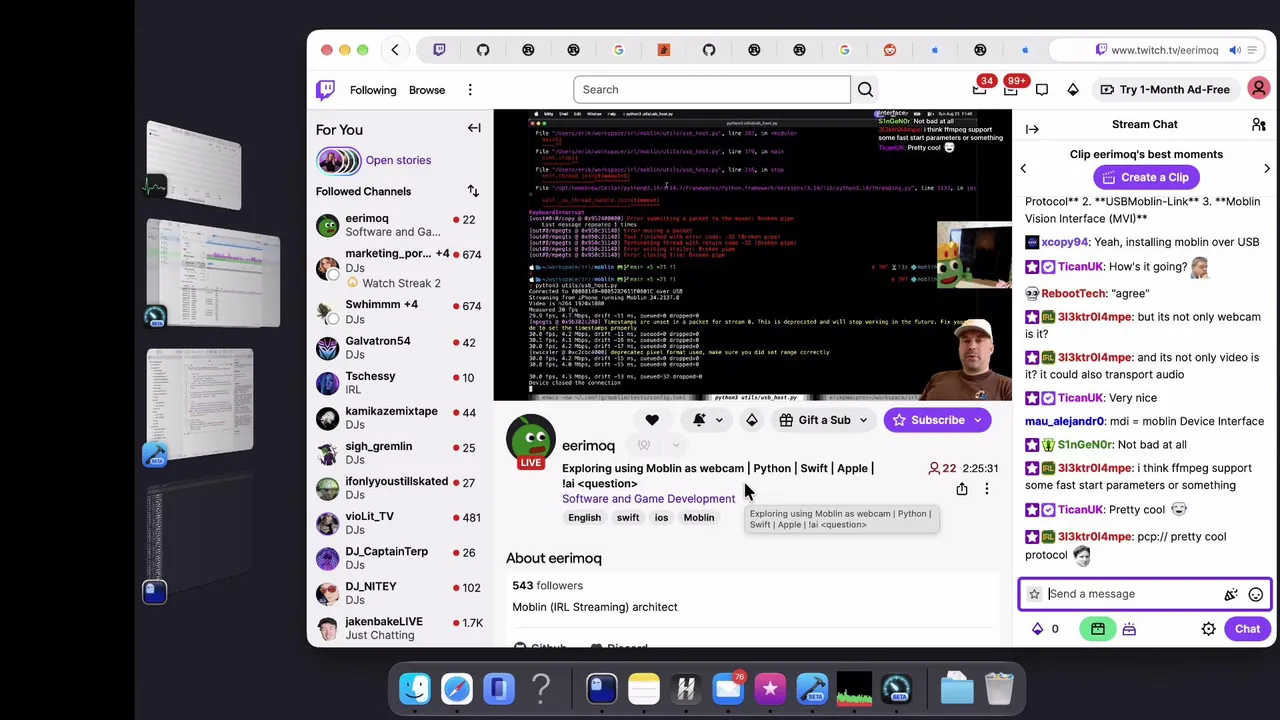Image resolution: width=1280 pixels, height=720 pixels.
Task: Click the swift stream tag
Action: click(x=628, y=518)
